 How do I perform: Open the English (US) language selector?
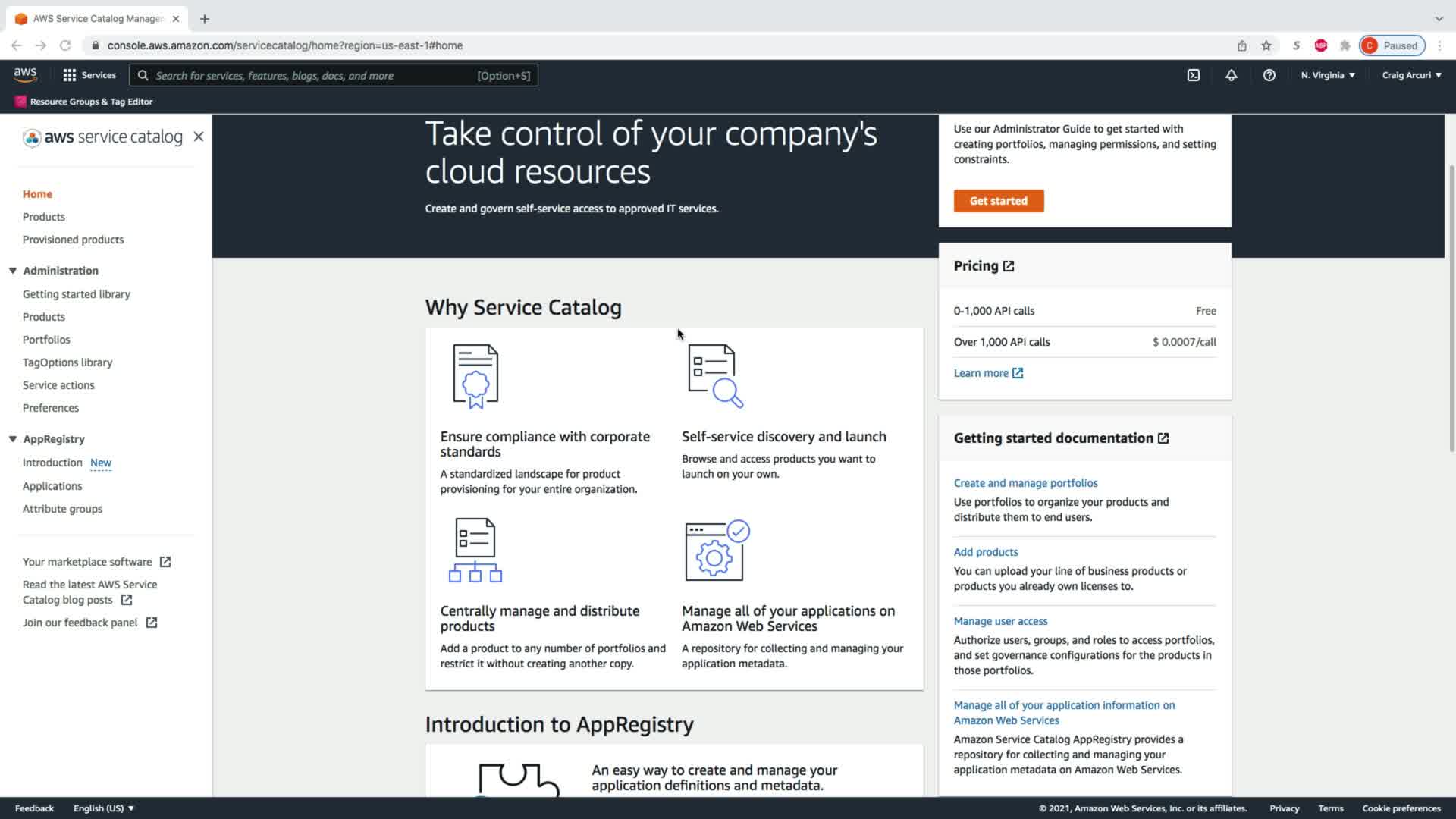[x=103, y=808]
